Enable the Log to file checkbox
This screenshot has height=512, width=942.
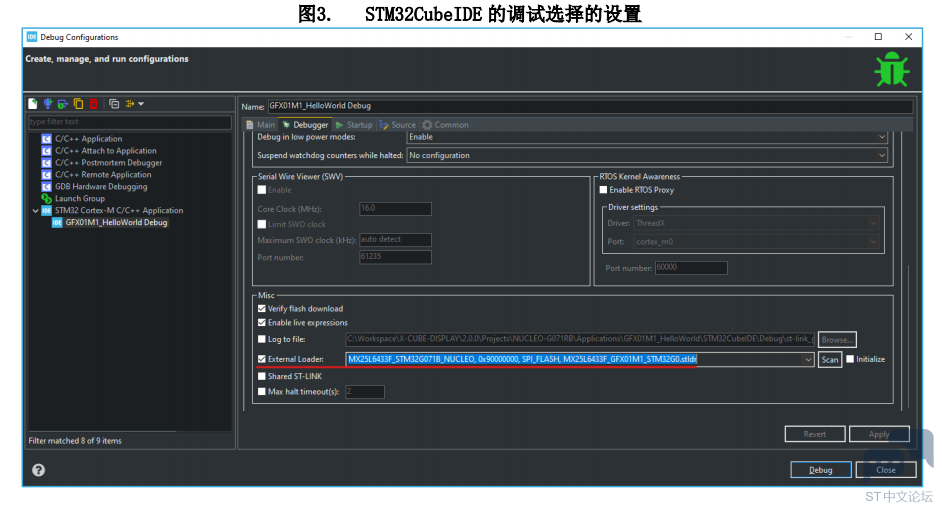[262, 339]
